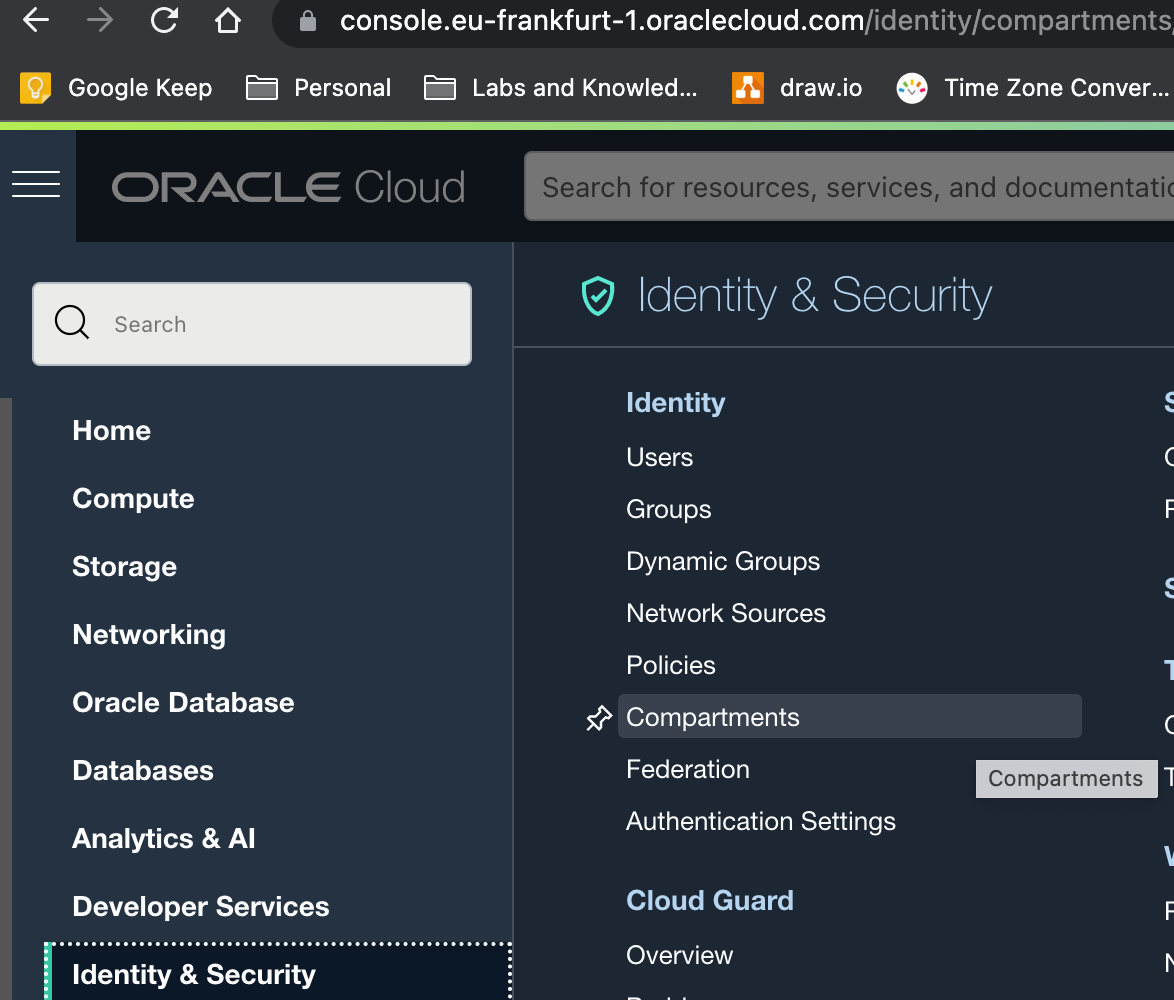This screenshot has height=1000, width=1174.
Task: Select Compute in the navigation menu
Action: [x=133, y=499]
